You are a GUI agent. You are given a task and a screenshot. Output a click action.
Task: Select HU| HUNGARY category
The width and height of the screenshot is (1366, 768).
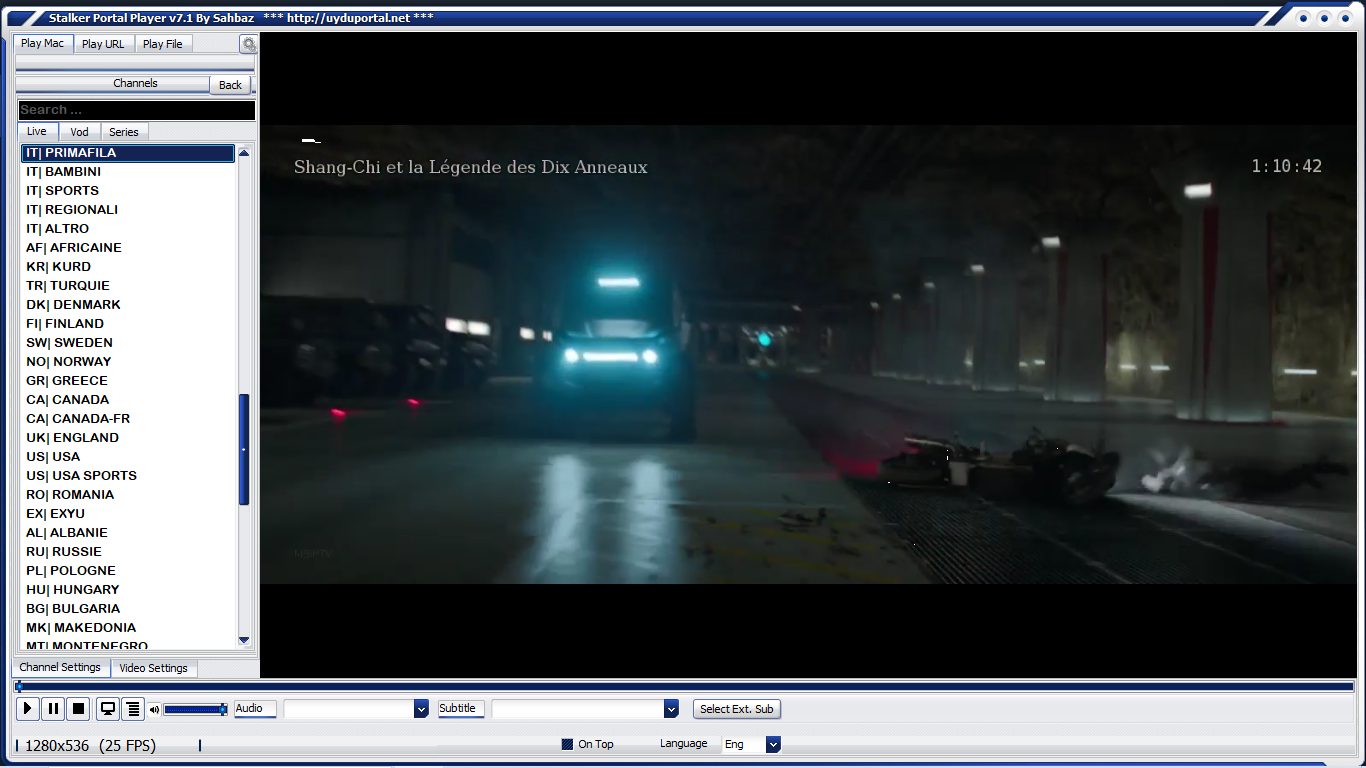[x=128, y=590]
